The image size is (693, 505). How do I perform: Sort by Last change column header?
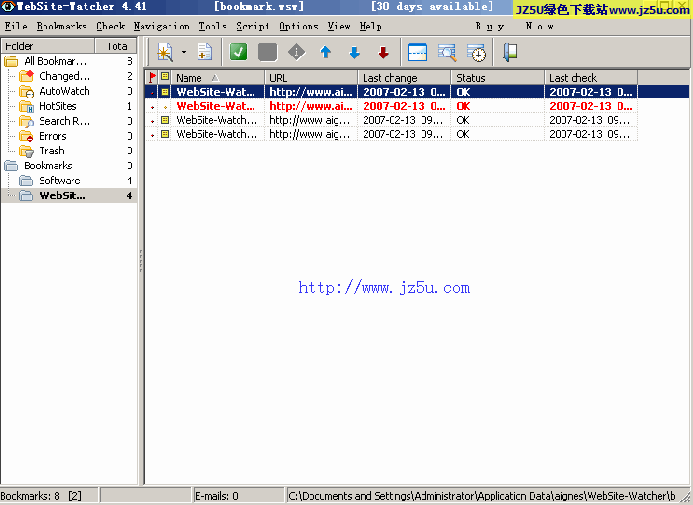(x=404, y=77)
